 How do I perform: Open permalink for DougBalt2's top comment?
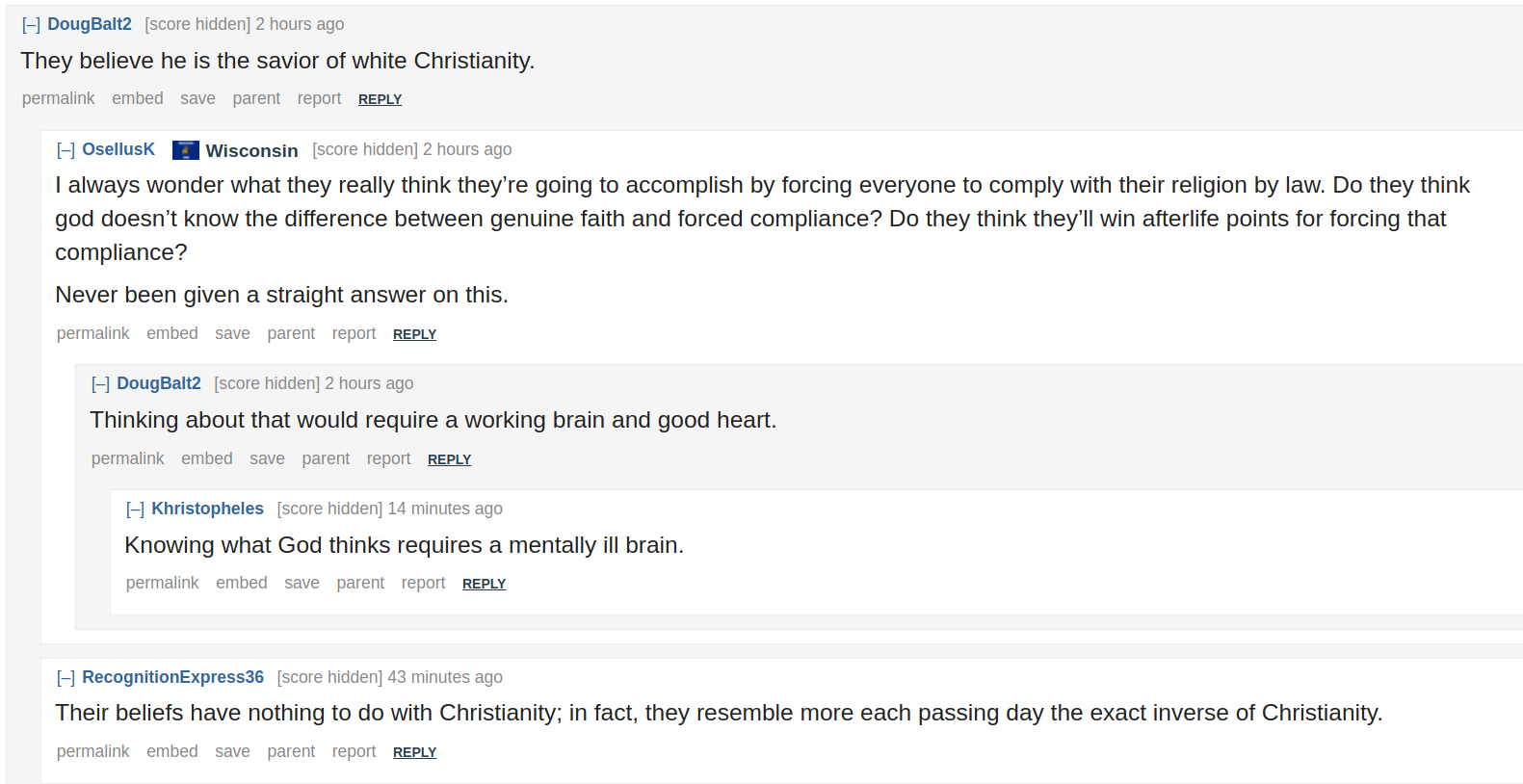pos(59,98)
